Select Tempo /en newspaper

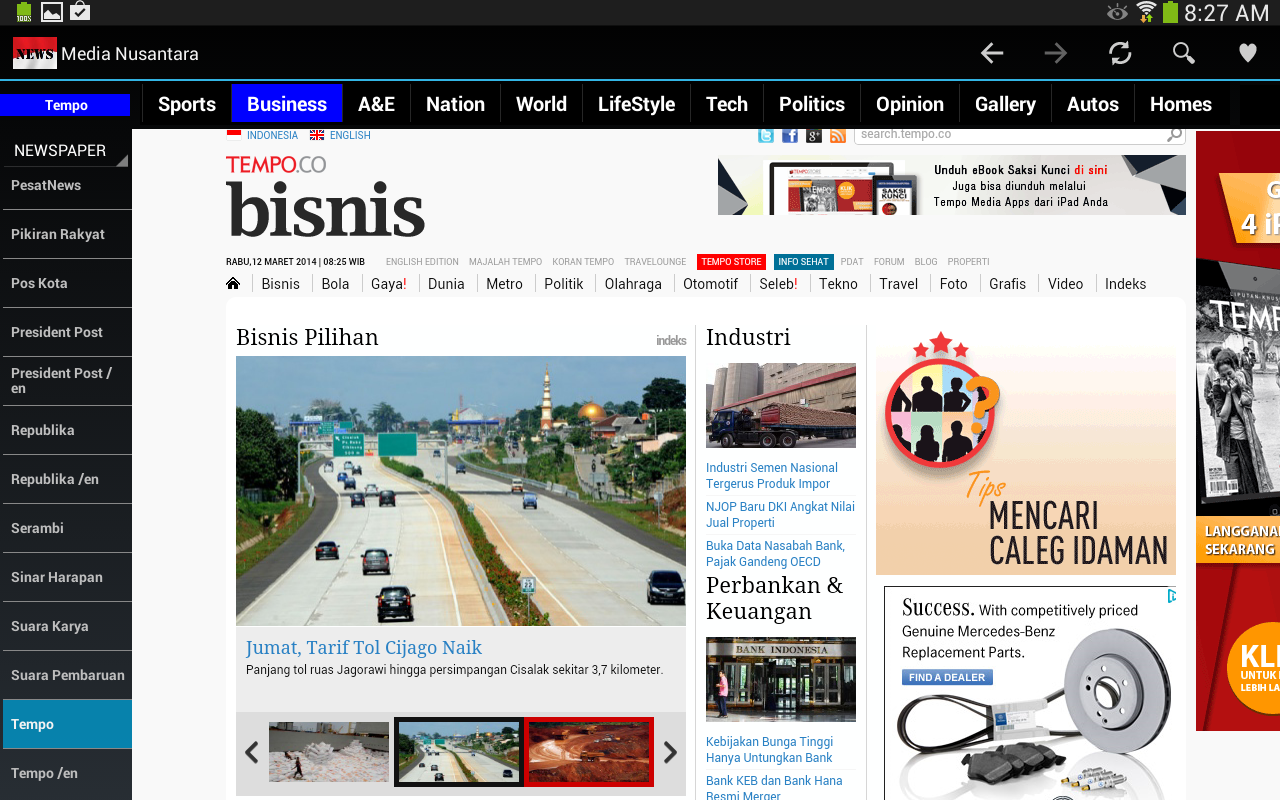click(66, 773)
